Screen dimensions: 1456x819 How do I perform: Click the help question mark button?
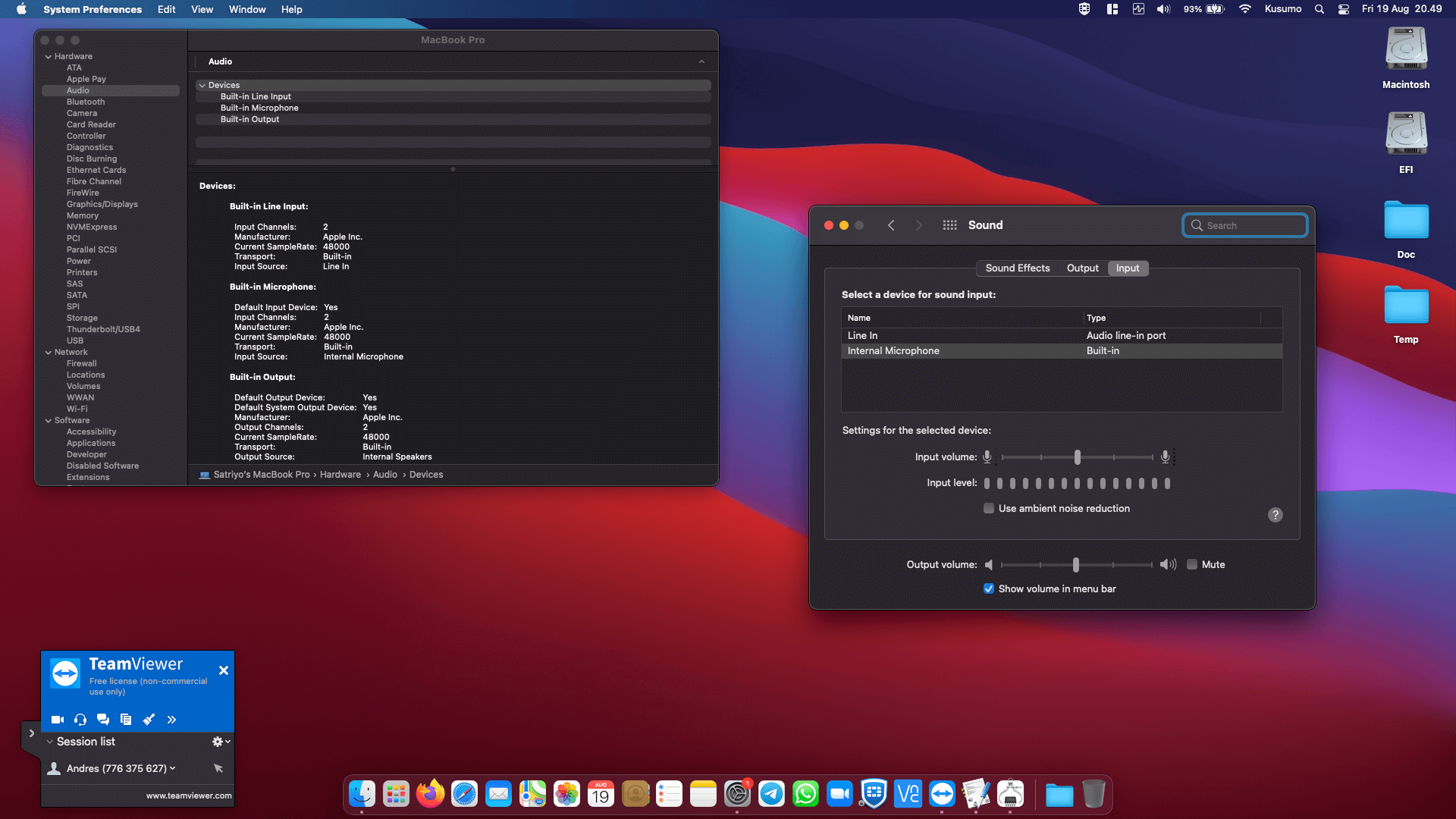coord(1276,515)
